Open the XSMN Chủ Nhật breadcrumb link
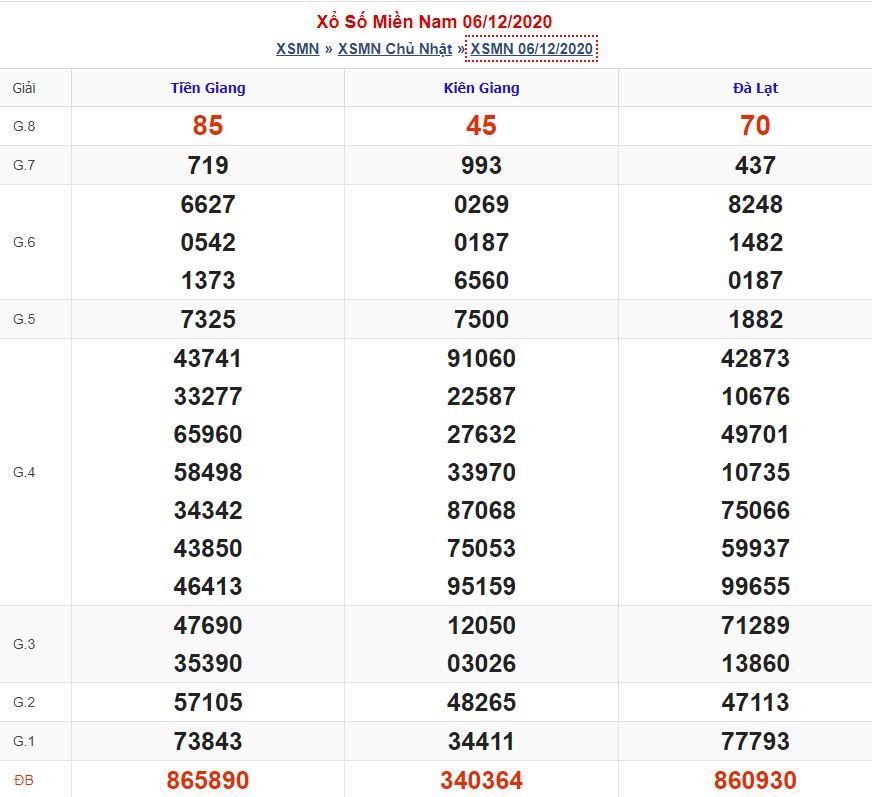 coord(395,49)
